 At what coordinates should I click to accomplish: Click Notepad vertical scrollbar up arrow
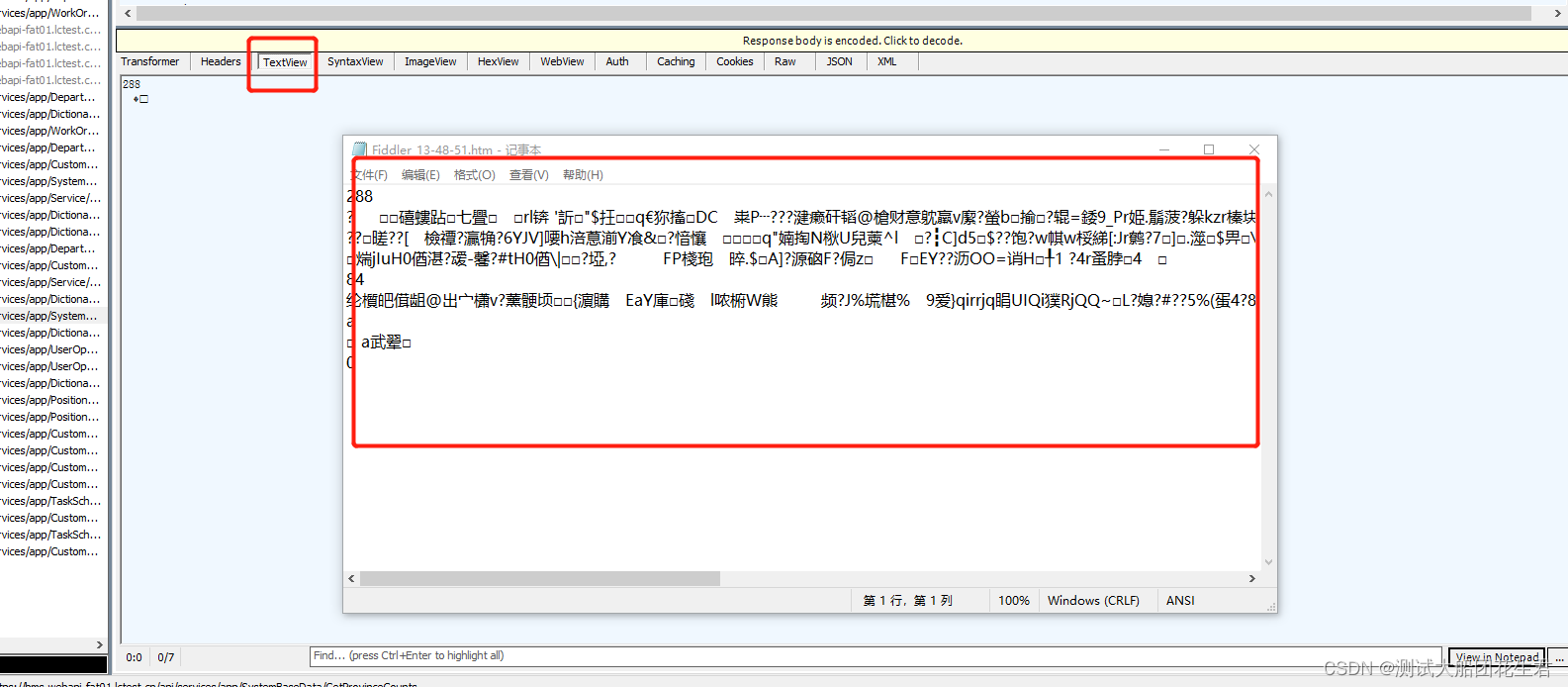point(1268,194)
